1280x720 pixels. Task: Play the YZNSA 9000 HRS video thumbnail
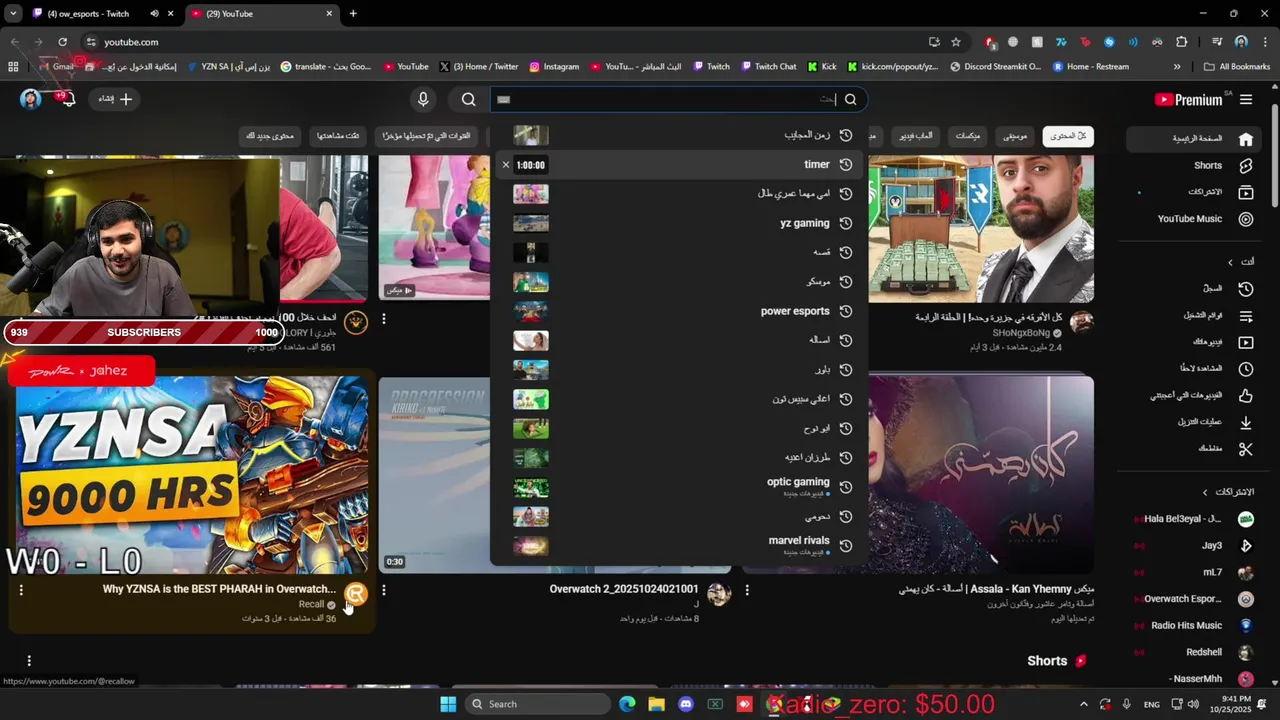(192, 475)
